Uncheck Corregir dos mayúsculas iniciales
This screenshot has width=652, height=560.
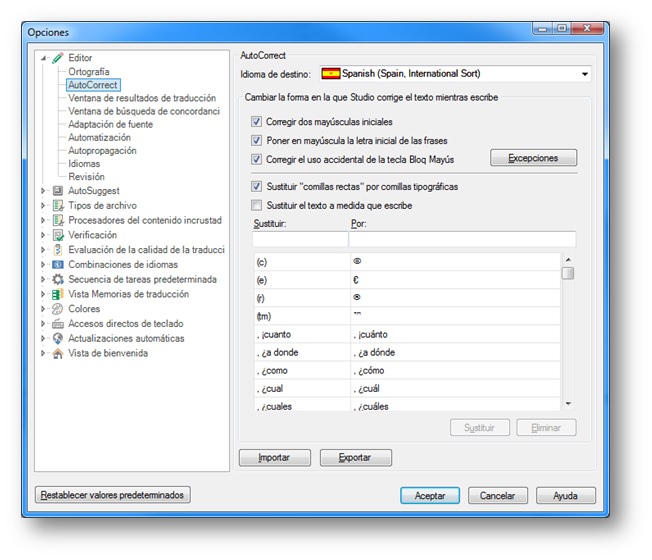[257, 122]
